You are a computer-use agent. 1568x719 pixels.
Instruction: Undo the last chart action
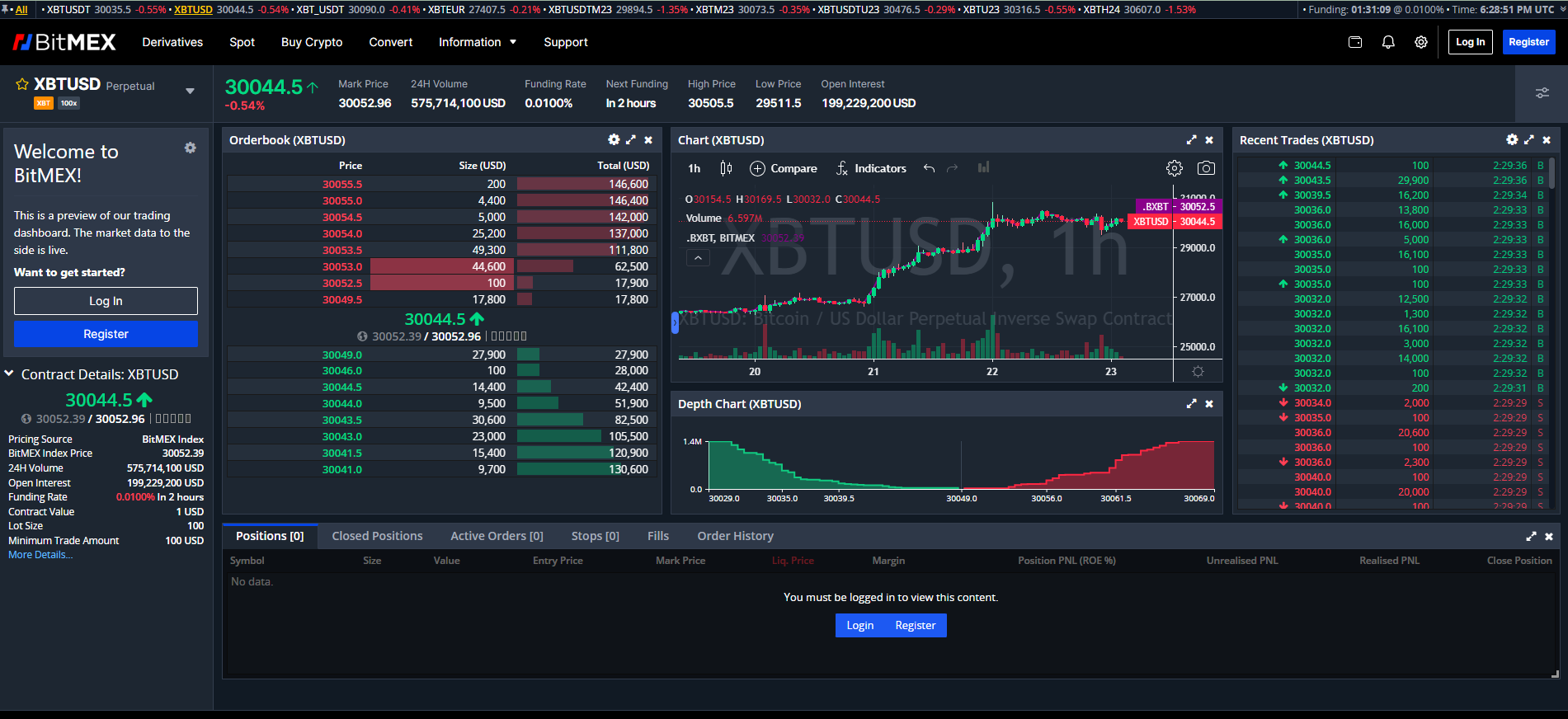929,168
